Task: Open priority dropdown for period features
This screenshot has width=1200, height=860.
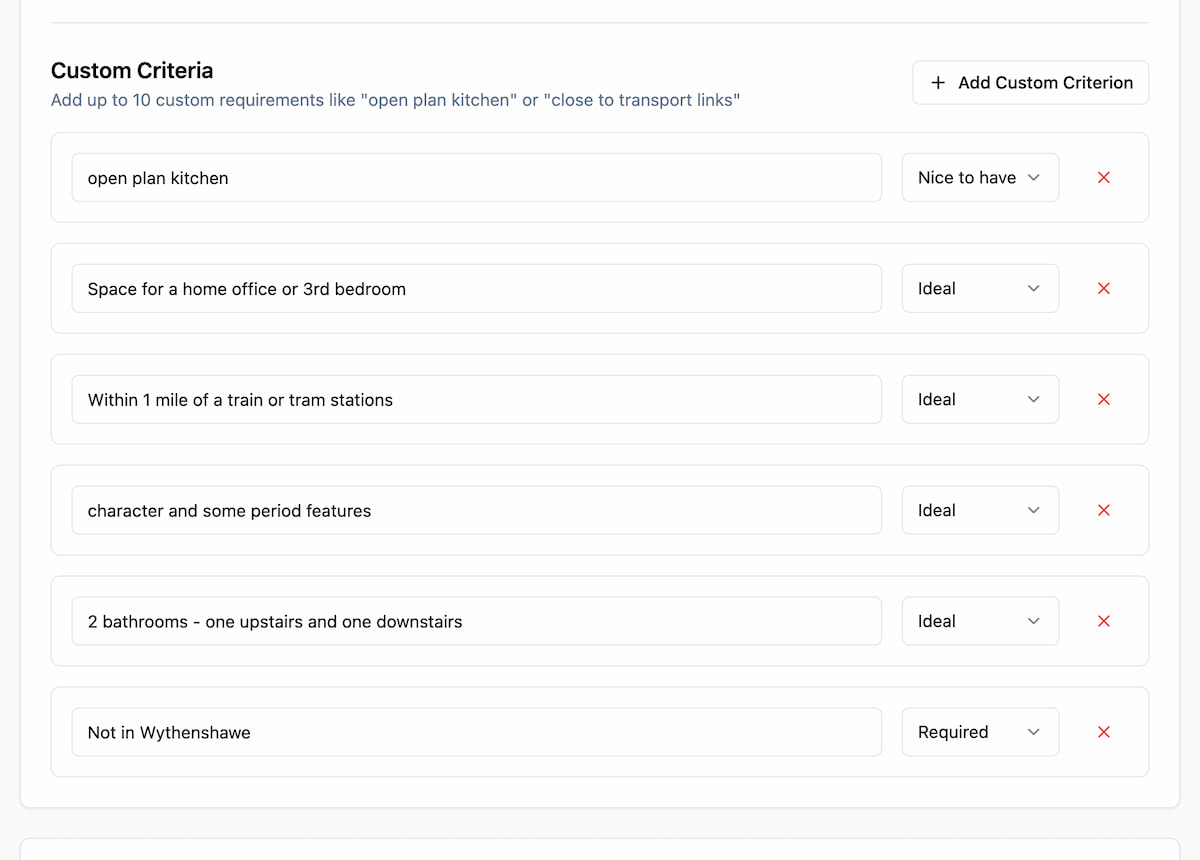Action: click(x=979, y=511)
